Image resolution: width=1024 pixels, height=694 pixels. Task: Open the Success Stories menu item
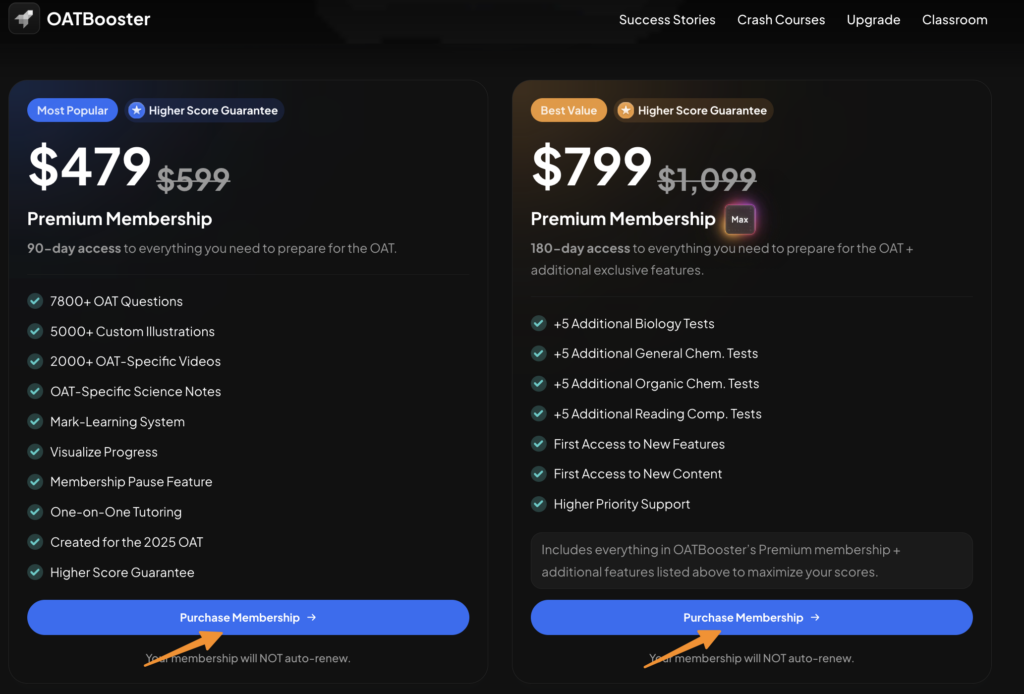(x=667, y=20)
